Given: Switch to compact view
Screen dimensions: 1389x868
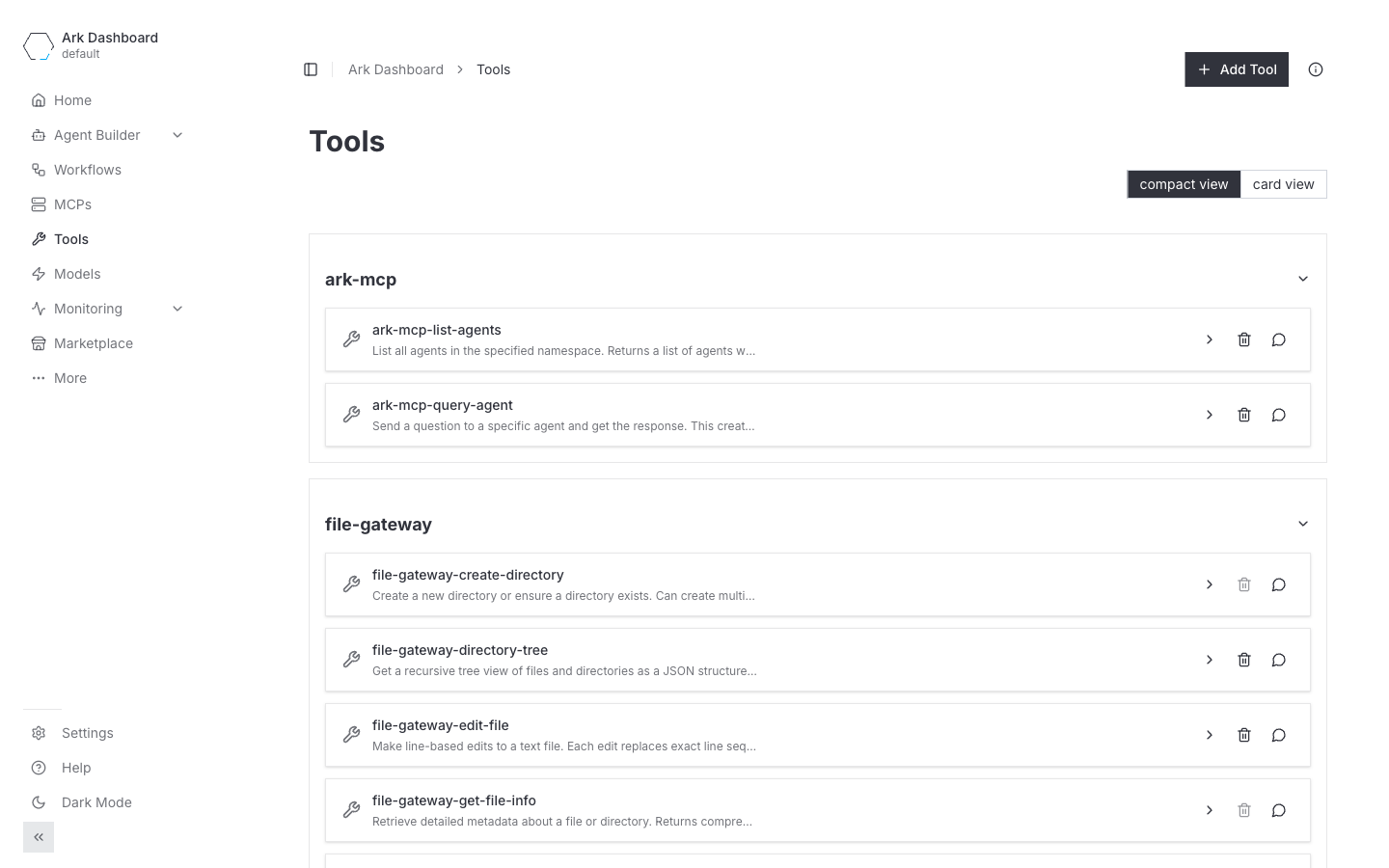Looking at the screenshot, I should pyautogui.click(x=1184, y=184).
